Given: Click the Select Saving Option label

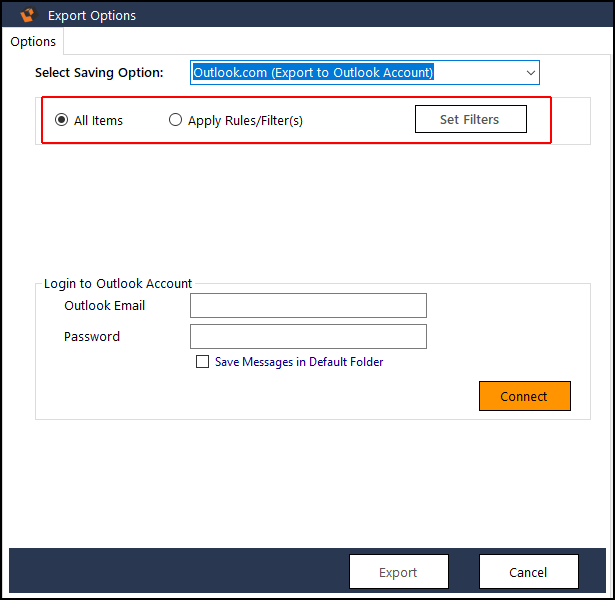Looking at the screenshot, I should (x=99, y=73).
